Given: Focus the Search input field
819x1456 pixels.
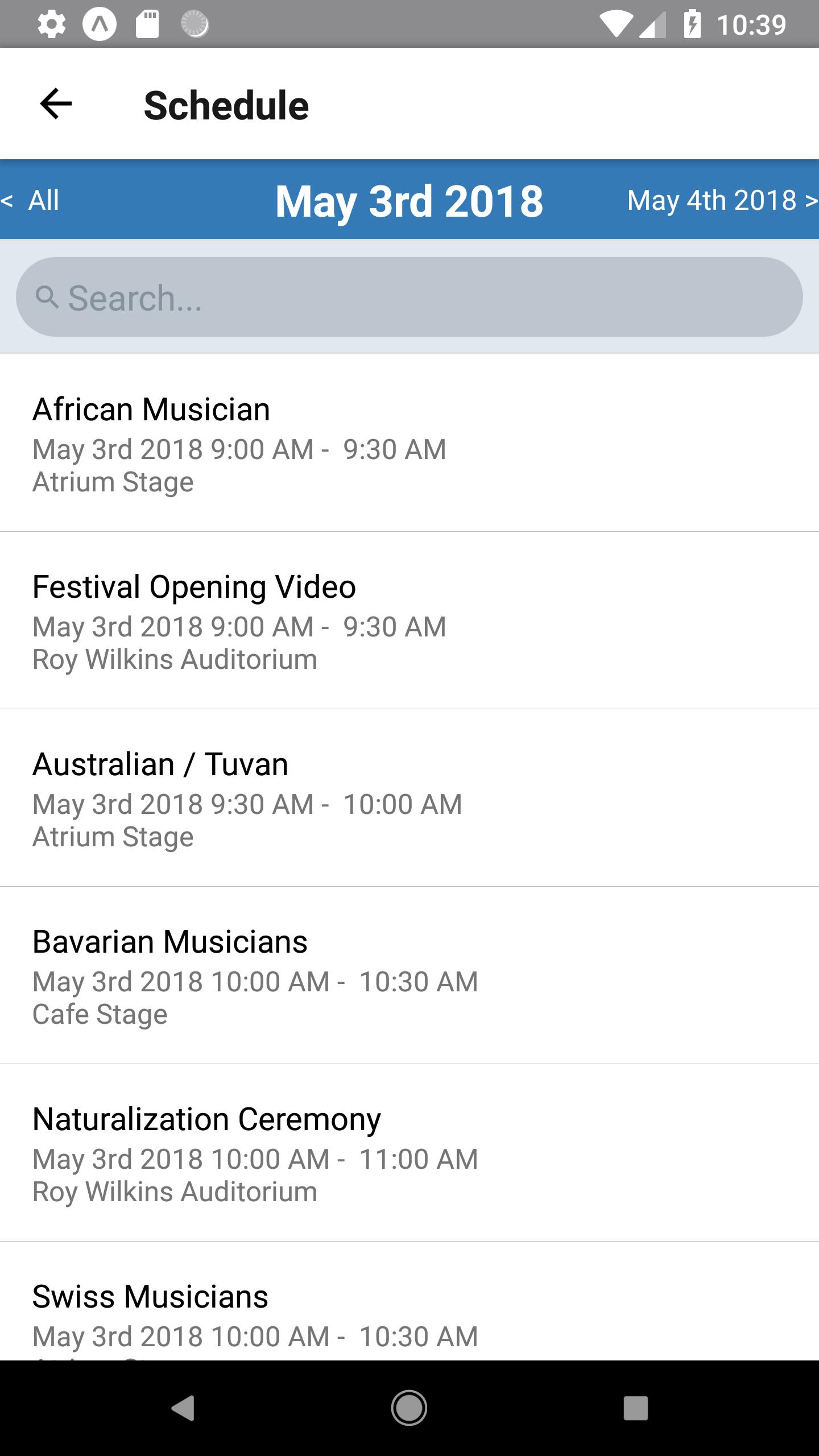Looking at the screenshot, I should pyautogui.click(x=421, y=297).
